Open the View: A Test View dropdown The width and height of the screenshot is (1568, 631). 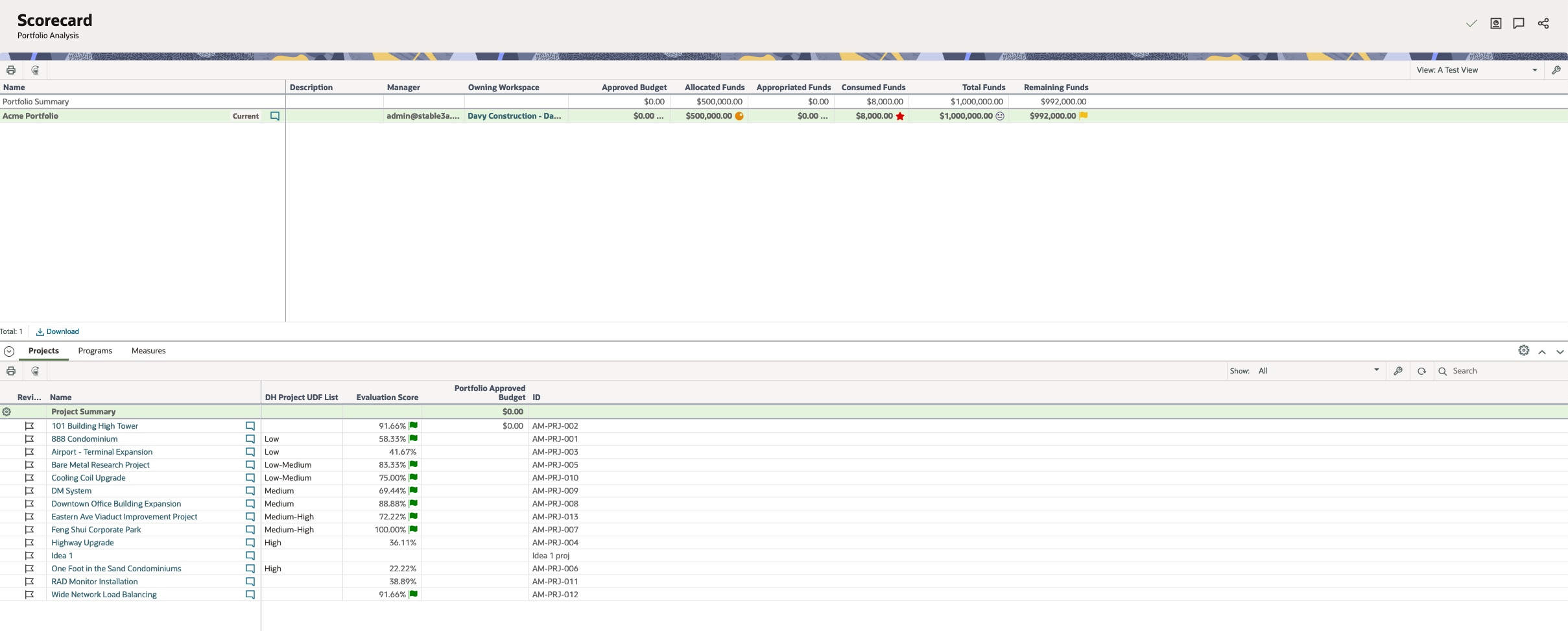(x=1477, y=70)
